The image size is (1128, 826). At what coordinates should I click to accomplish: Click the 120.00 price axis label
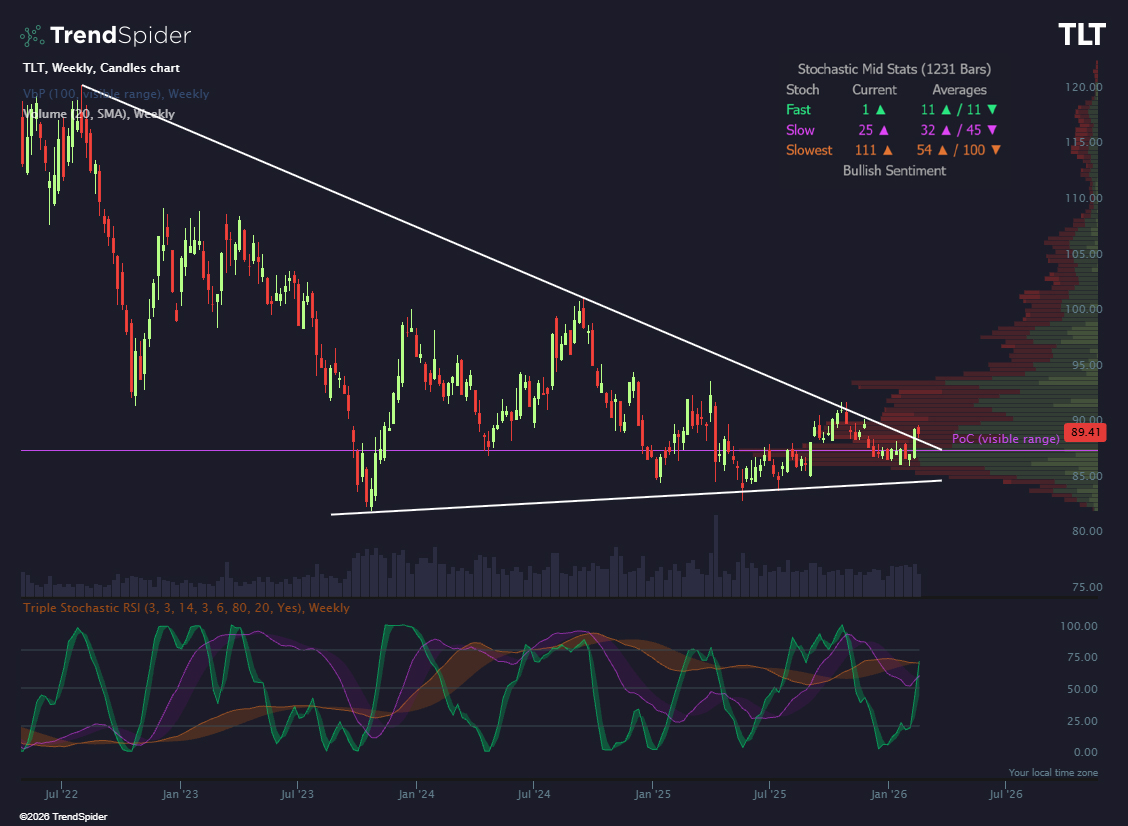point(1083,87)
